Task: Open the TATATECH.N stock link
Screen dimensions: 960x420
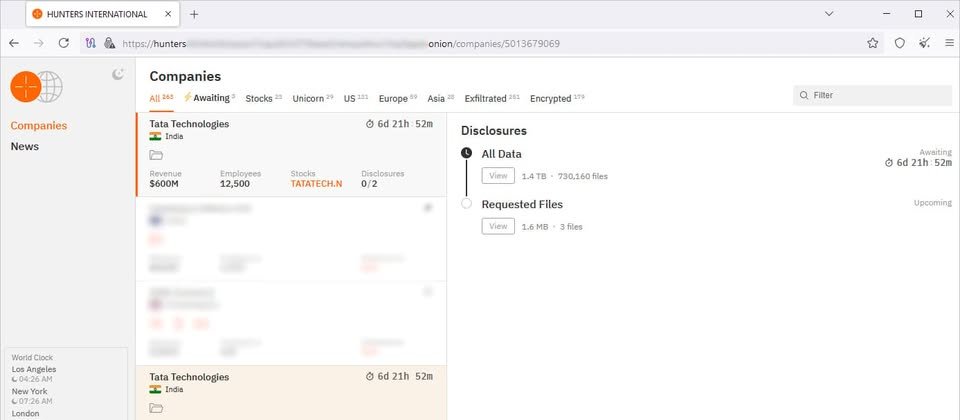Action: coord(316,184)
